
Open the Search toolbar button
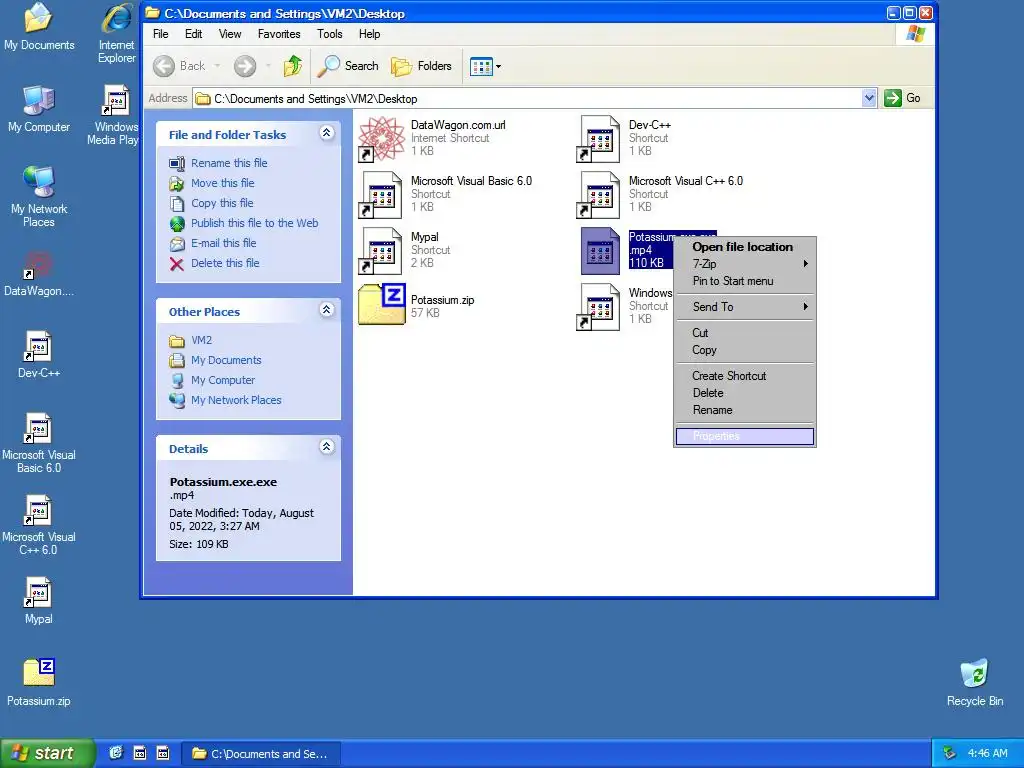(x=348, y=66)
